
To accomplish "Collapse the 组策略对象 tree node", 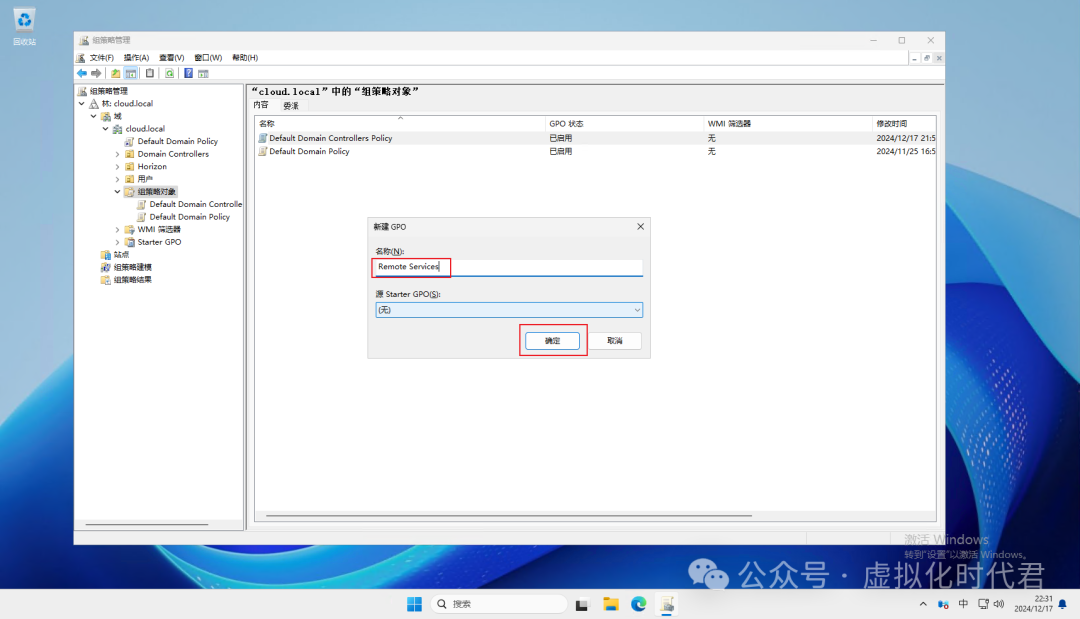I will pos(117,192).
